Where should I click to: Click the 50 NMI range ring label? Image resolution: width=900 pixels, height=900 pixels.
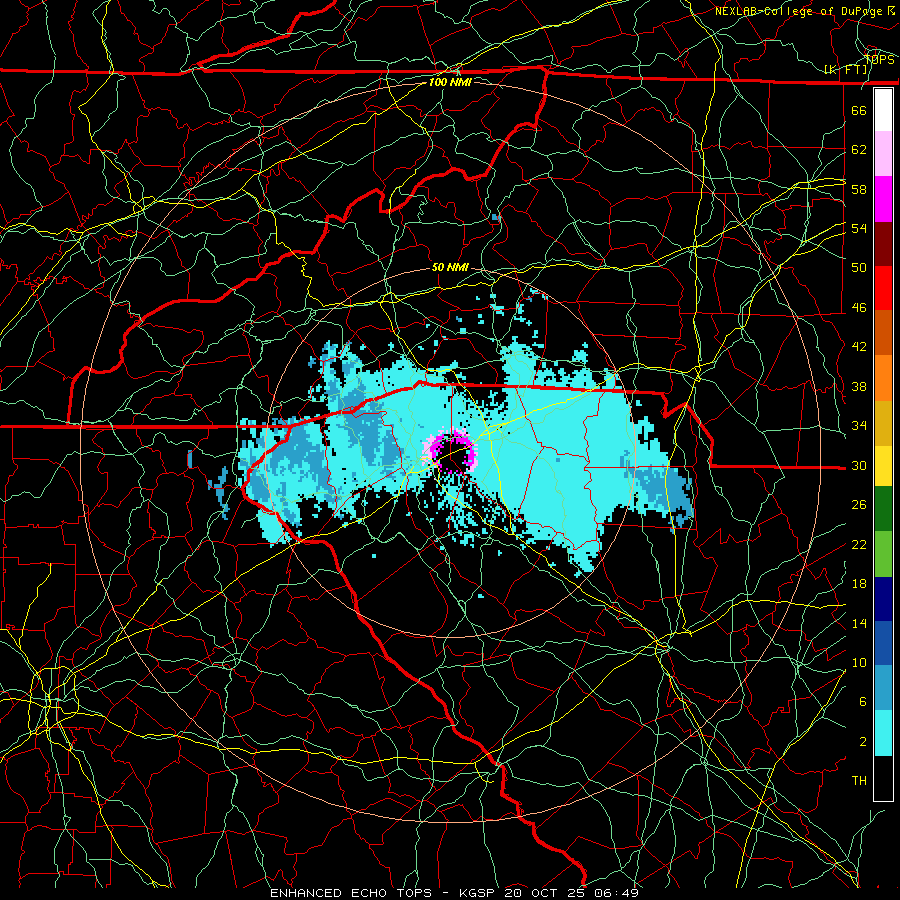(450, 267)
